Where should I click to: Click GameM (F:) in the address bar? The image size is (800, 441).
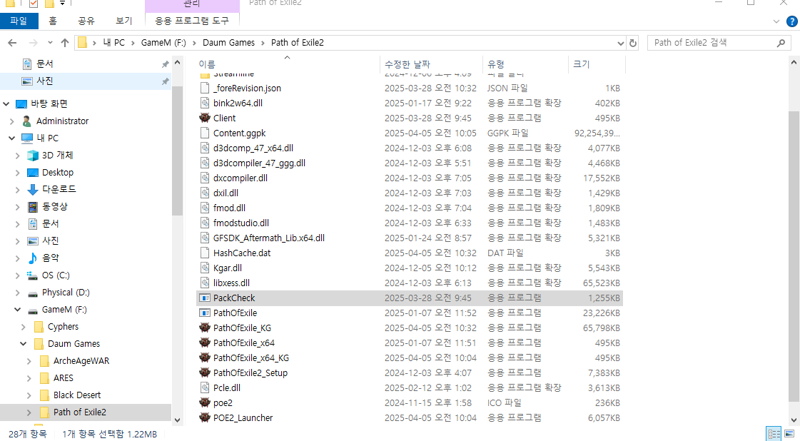(x=163, y=43)
